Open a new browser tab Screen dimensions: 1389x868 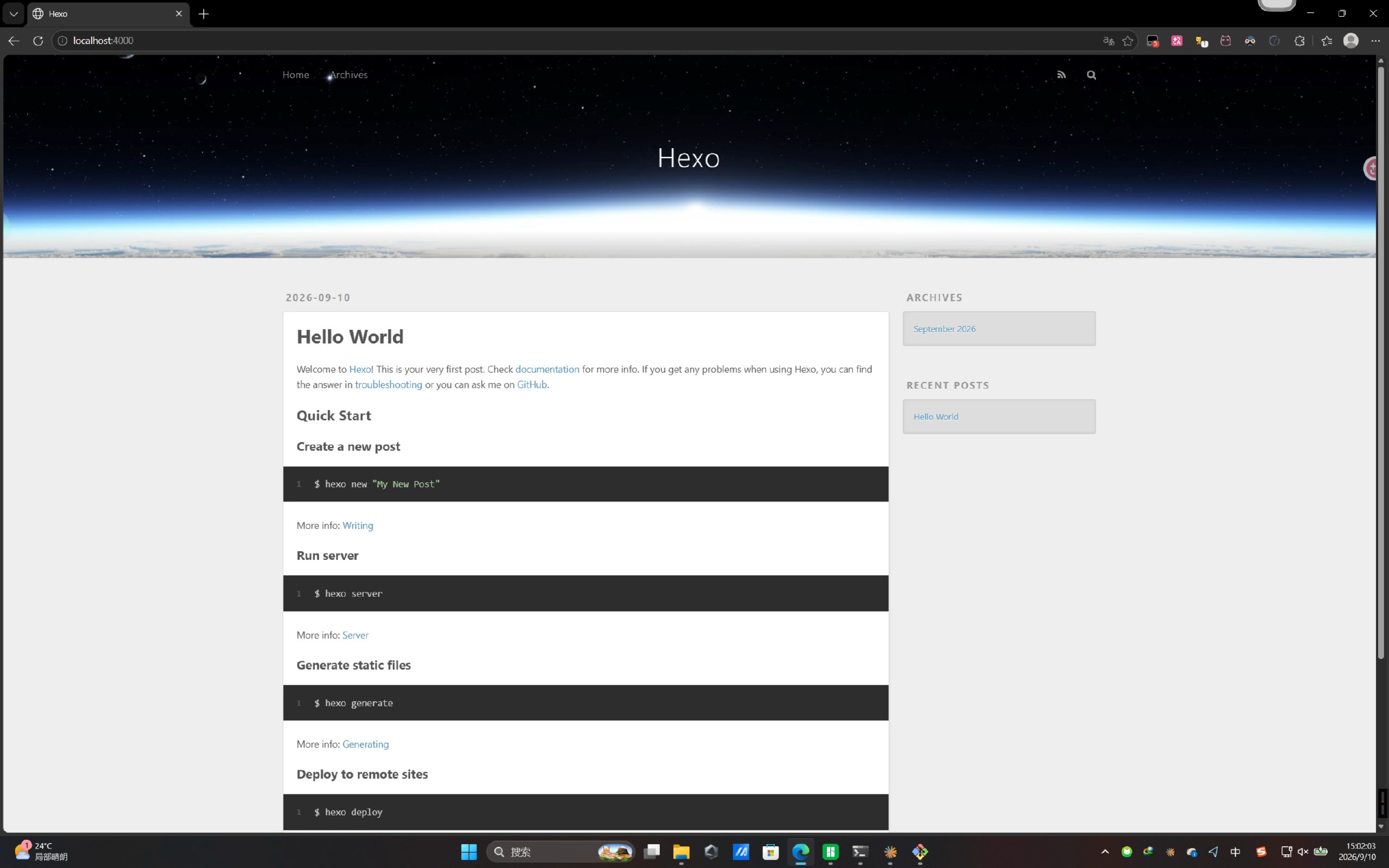coord(204,14)
